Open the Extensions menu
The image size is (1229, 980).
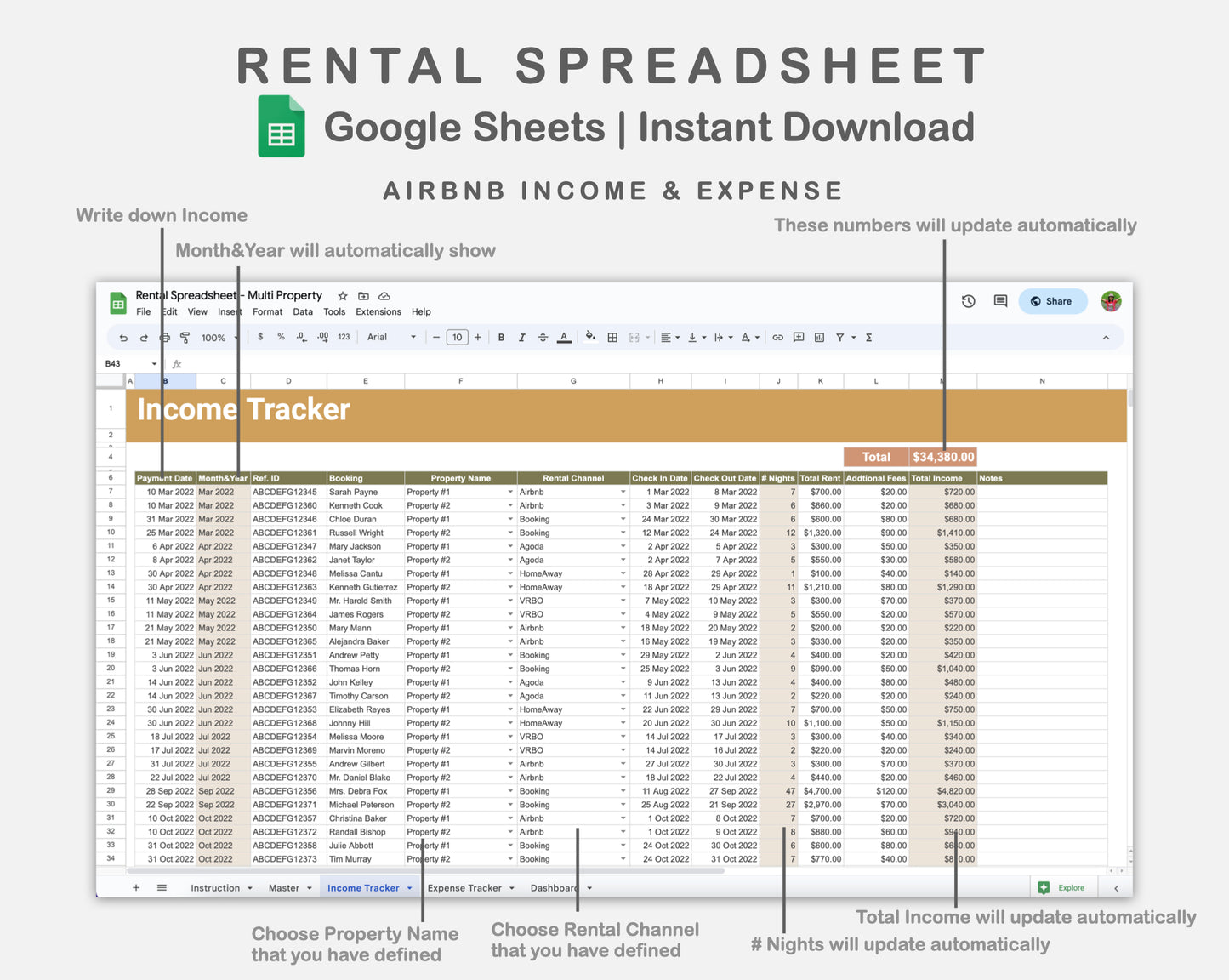[x=378, y=311]
